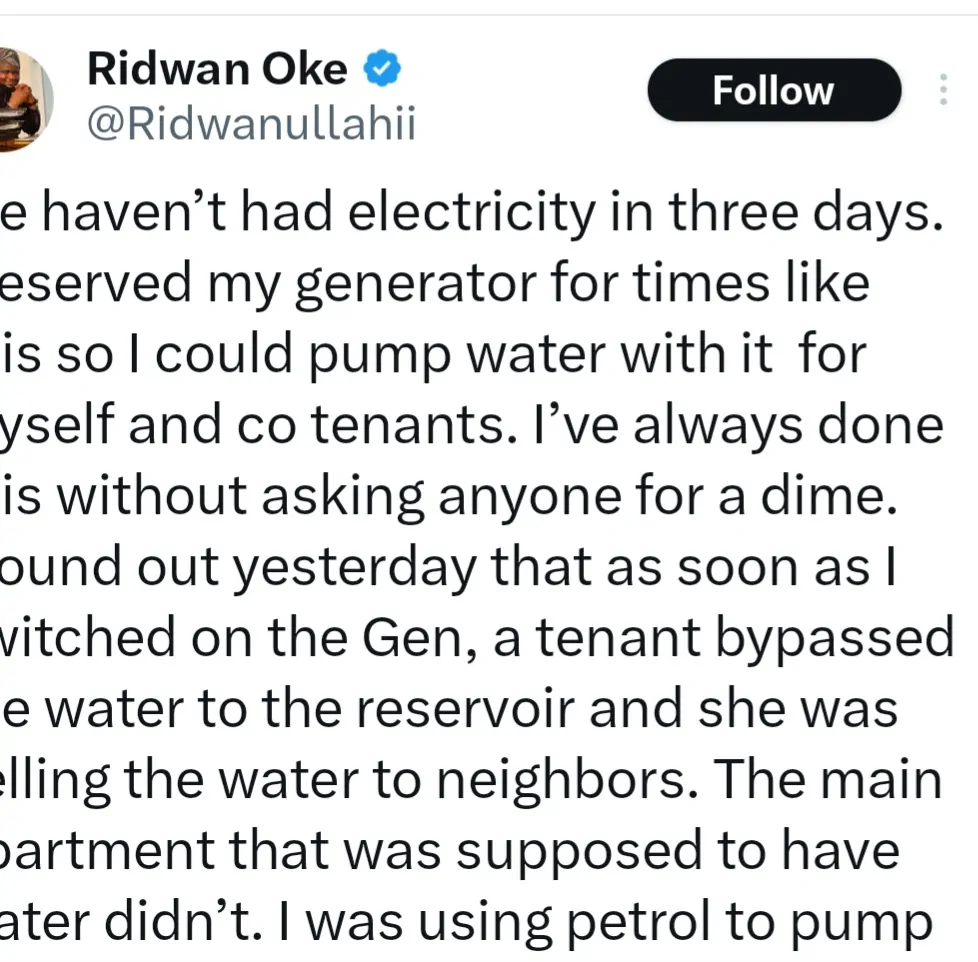Click the display name Ridwan Oke
978x962 pixels.
click(x=217, y=70)
